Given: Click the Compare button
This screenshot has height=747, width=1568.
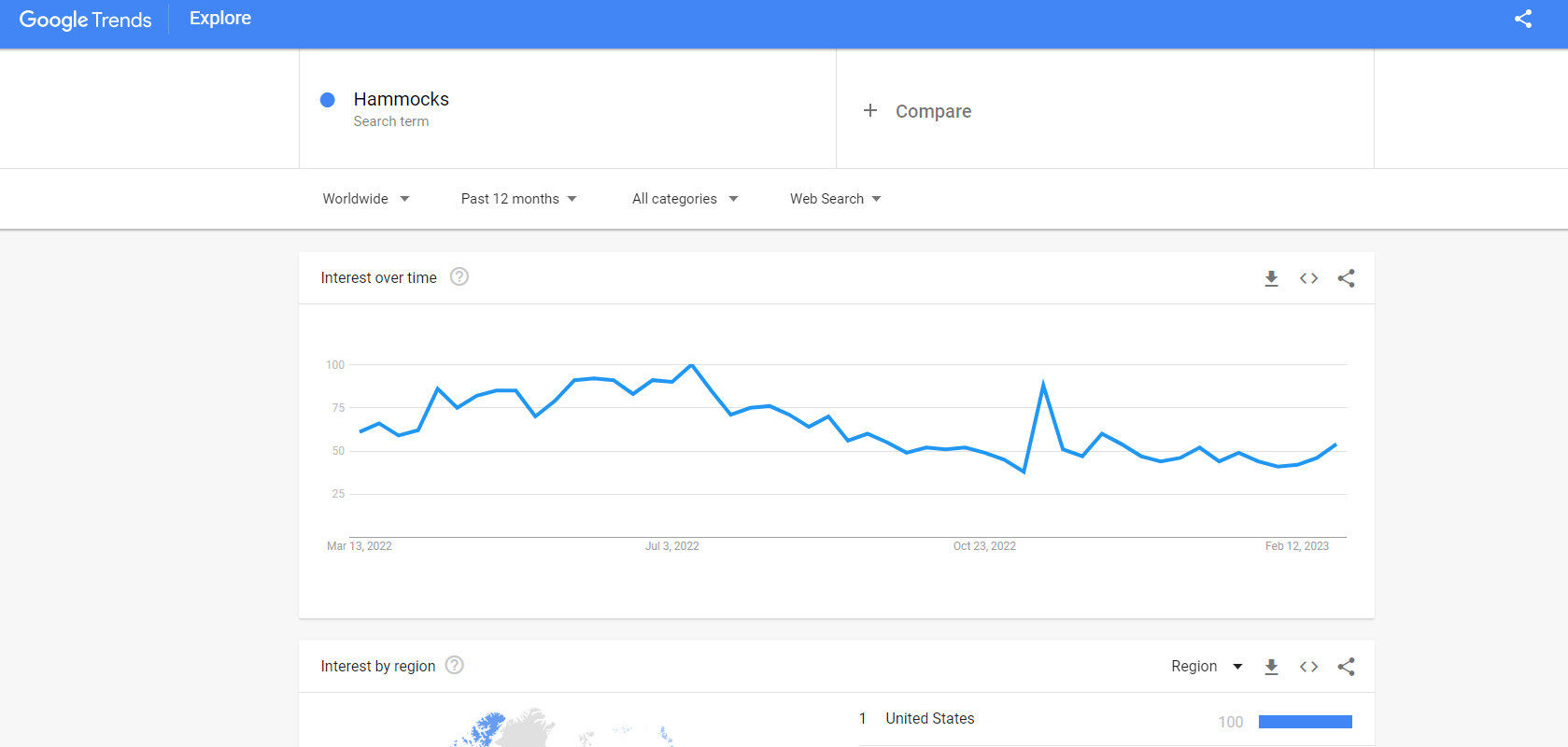Looking at the screenshot, I should pos(933,111).
